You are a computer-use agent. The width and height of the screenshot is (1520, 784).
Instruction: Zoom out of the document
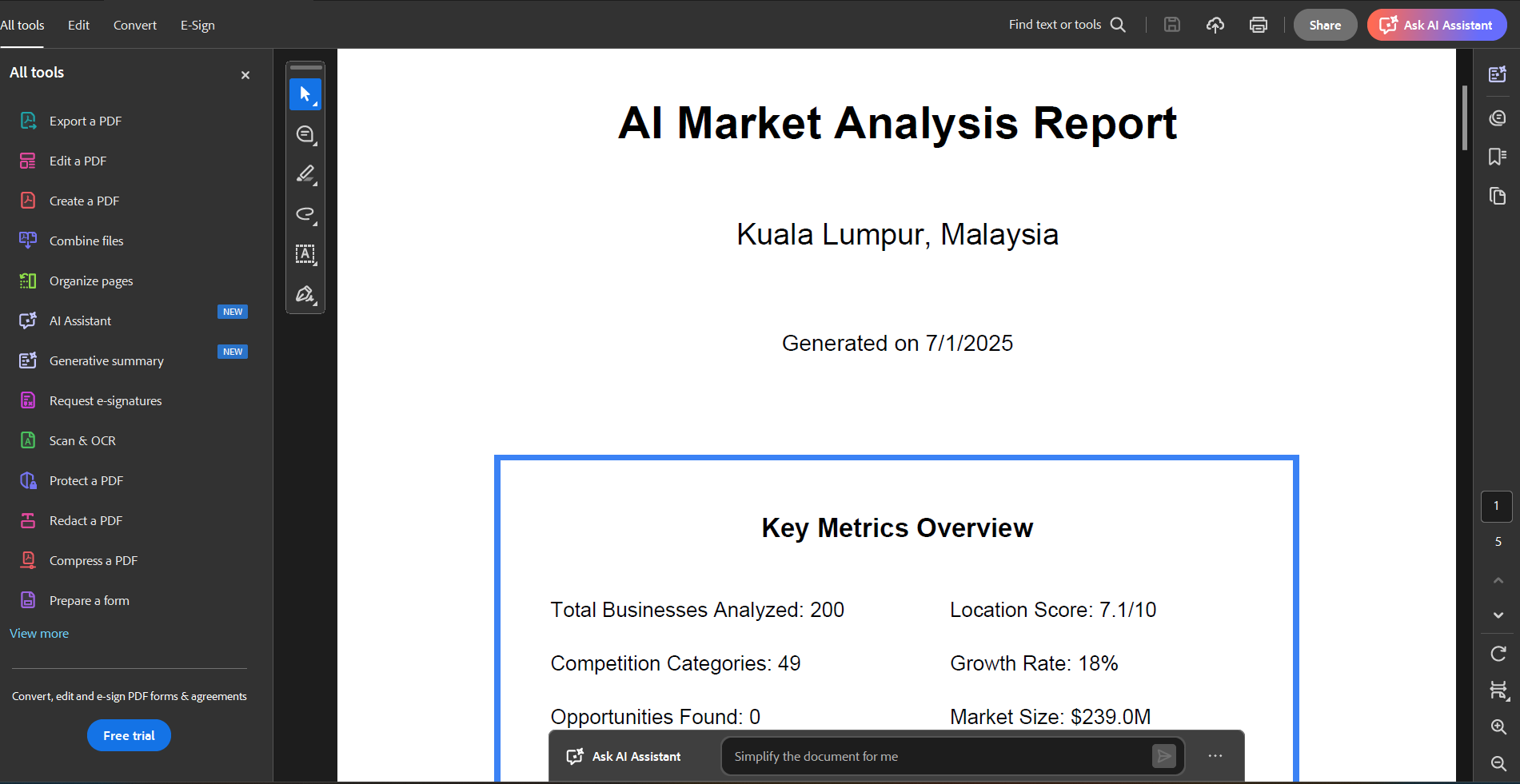pyautogui.click(x=1498, y=764)
